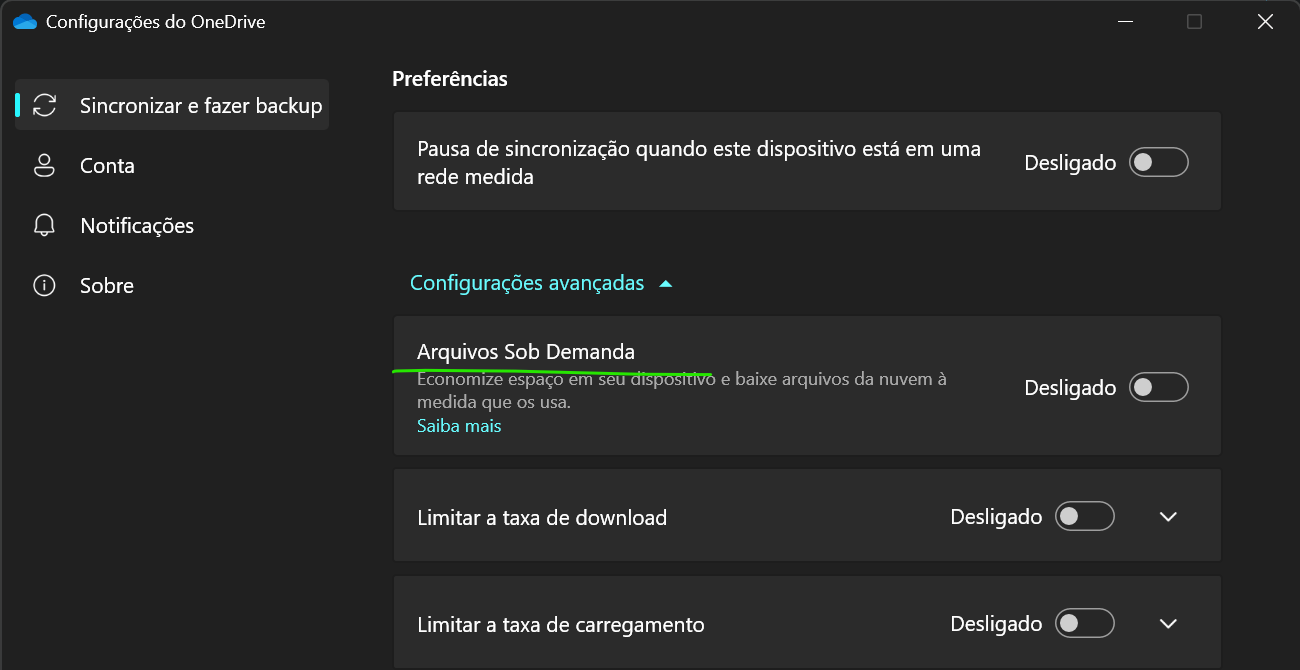Viewport: 1300px width, 670px height.
Task: Collapse section using the arrow beside Configurações avançadas
Action: click(x=666, y=284)
